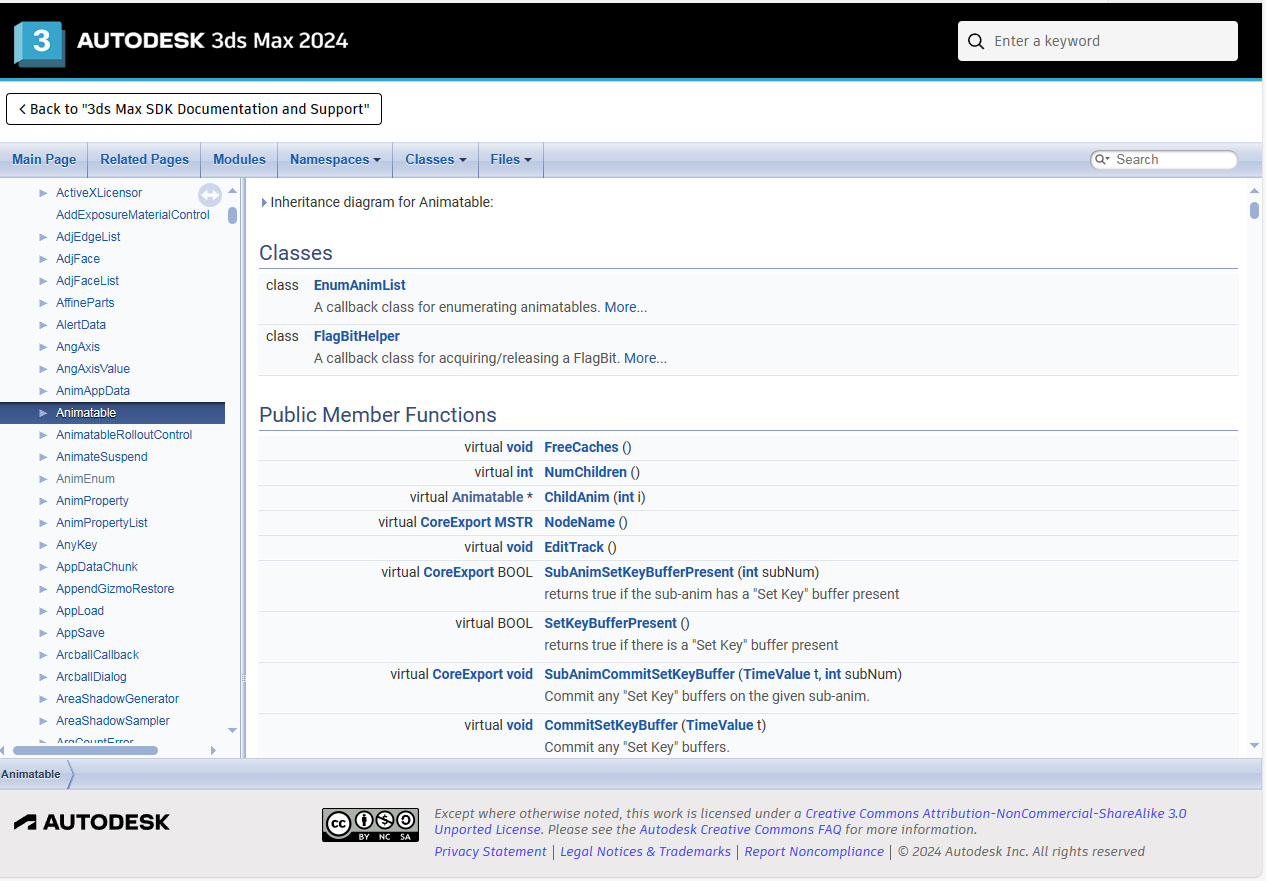Open the Privacy Statement link

pyautogui.click(x=490, y=851)
